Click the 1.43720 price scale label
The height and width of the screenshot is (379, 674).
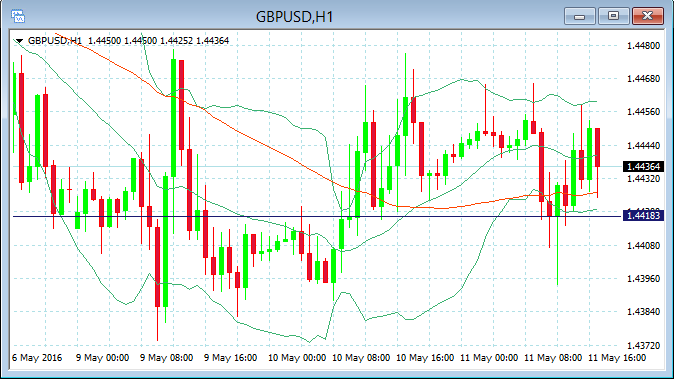coord(643,345)
